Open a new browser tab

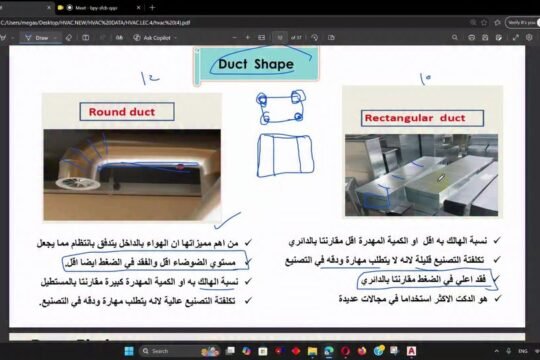point(153,8)
